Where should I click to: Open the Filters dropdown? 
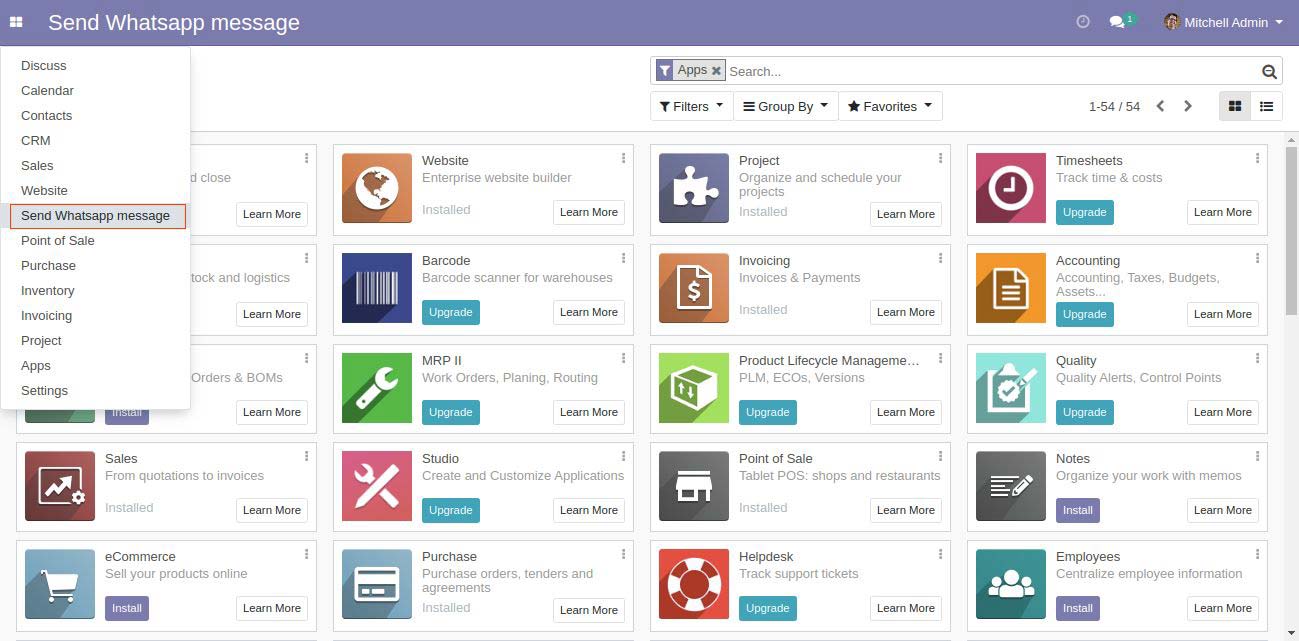coord(691,106)
